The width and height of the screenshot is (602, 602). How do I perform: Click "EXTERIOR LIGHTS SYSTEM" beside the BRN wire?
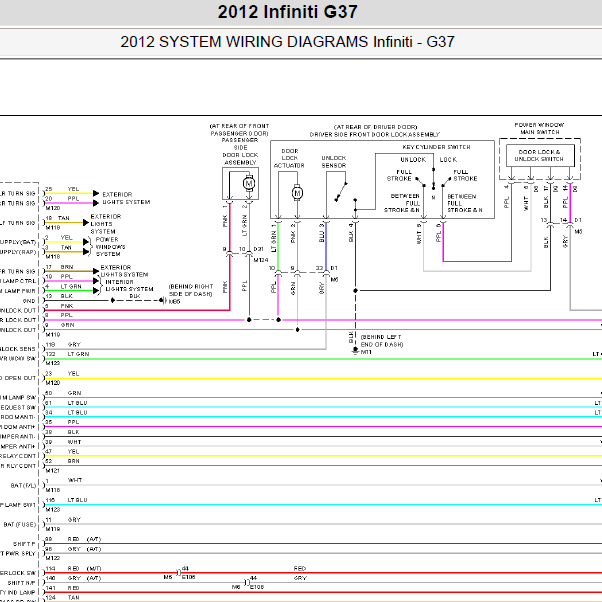tap(124, 271)
